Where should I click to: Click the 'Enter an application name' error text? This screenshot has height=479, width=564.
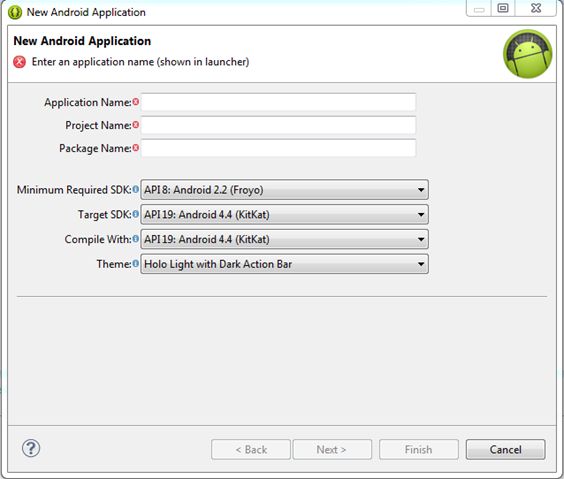coord(140,62)
